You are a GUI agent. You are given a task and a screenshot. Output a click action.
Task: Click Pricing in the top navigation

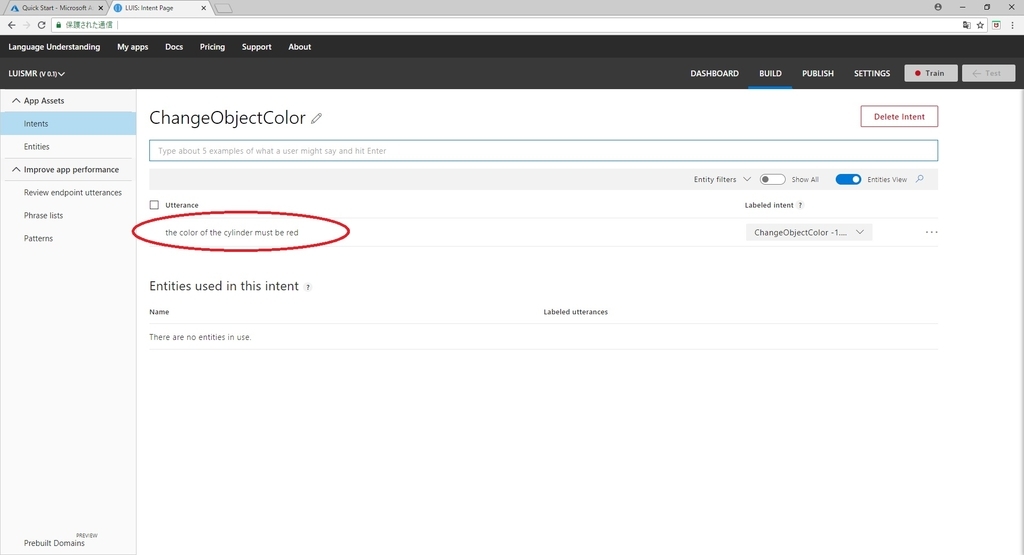pyautogui.click(x=212, y=47)
